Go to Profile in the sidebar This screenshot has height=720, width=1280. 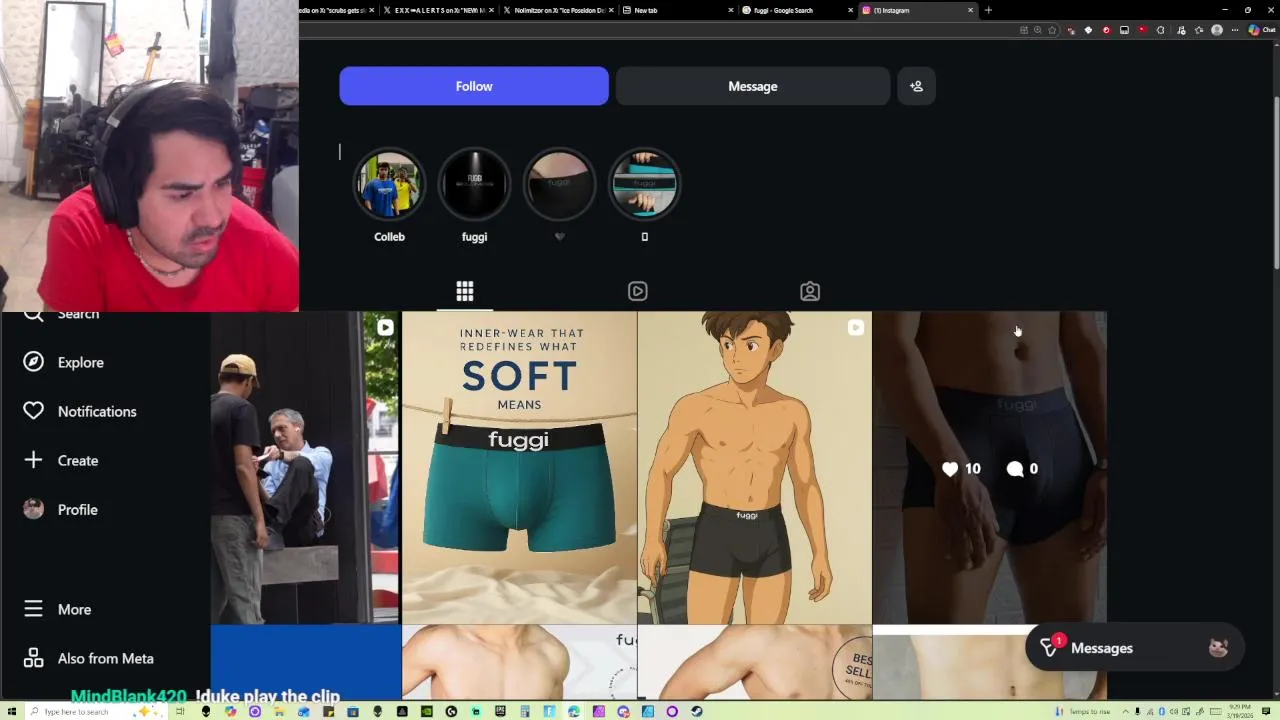coord(61,509)
